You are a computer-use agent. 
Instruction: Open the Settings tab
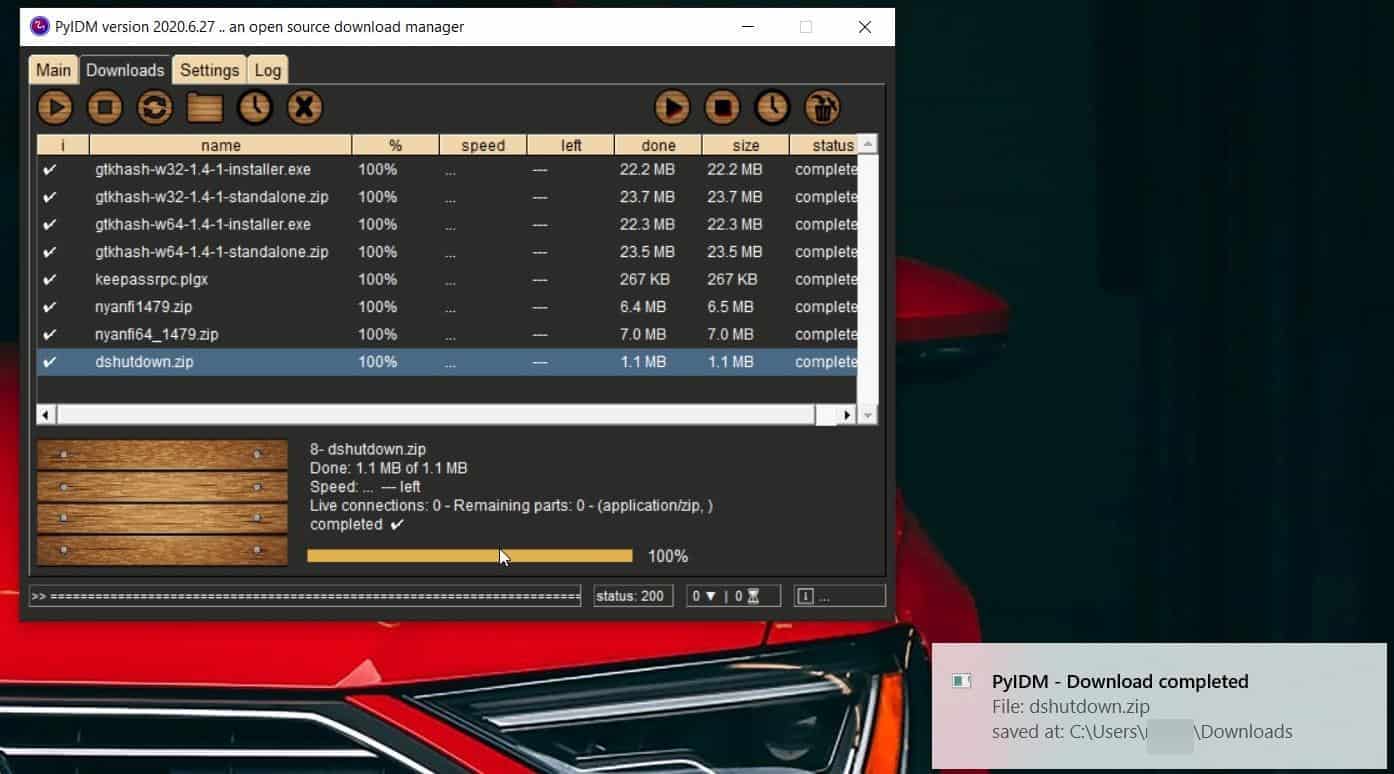(209, 70)
